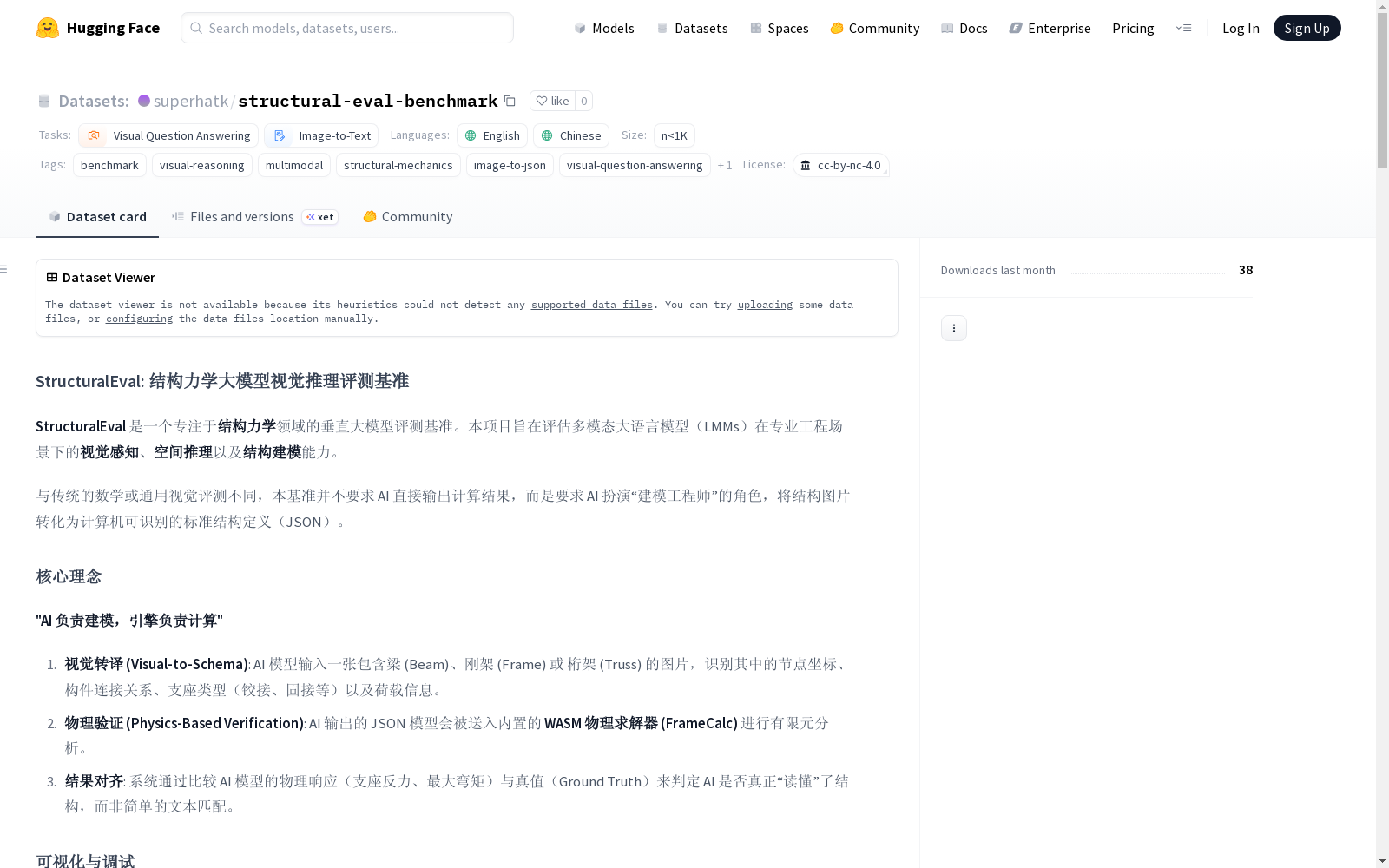Click the cc-by-nc-4.0 license tag
Image resolution: width=1389 pixels, height=868 pixels.
[x=841, y=165]
